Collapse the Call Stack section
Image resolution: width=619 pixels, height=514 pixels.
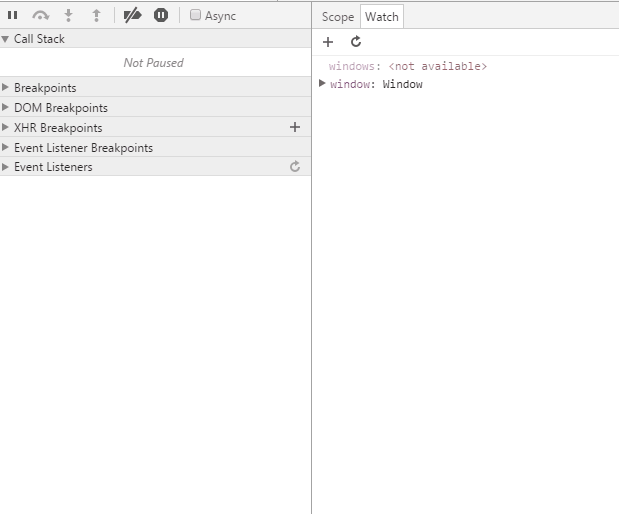(5, 39)
